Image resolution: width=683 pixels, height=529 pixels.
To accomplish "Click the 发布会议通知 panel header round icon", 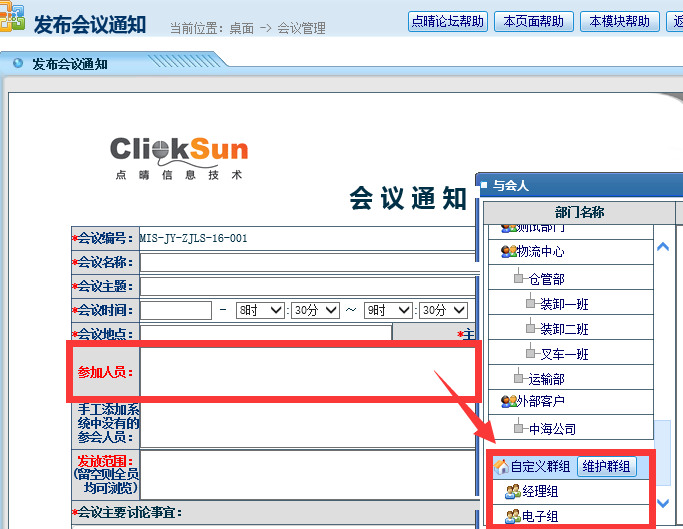I will click(x=17, y=63).
